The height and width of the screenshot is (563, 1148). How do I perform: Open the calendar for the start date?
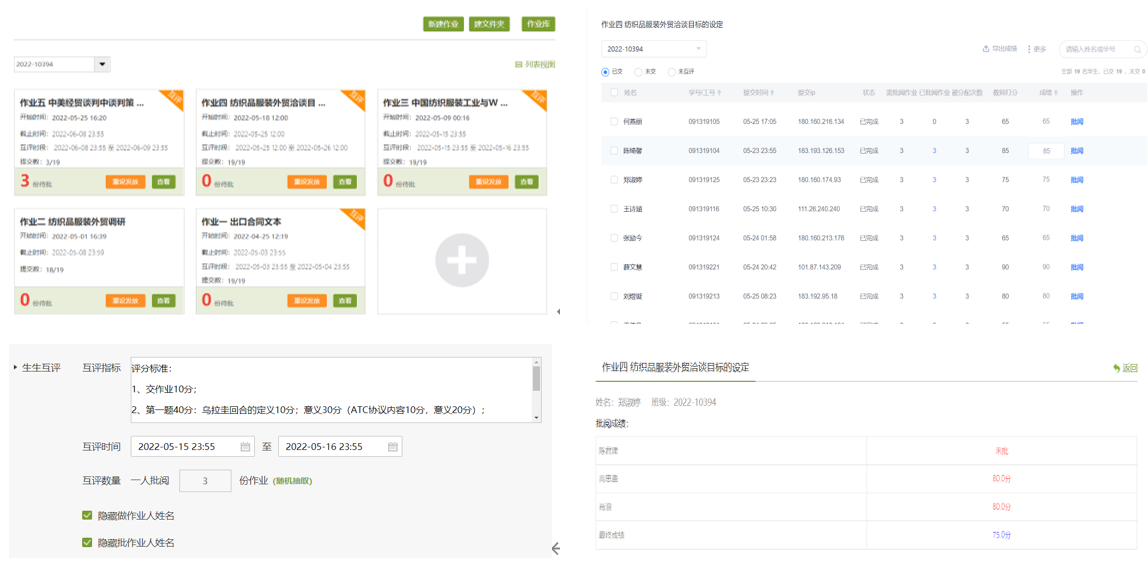tap(245, 447)
